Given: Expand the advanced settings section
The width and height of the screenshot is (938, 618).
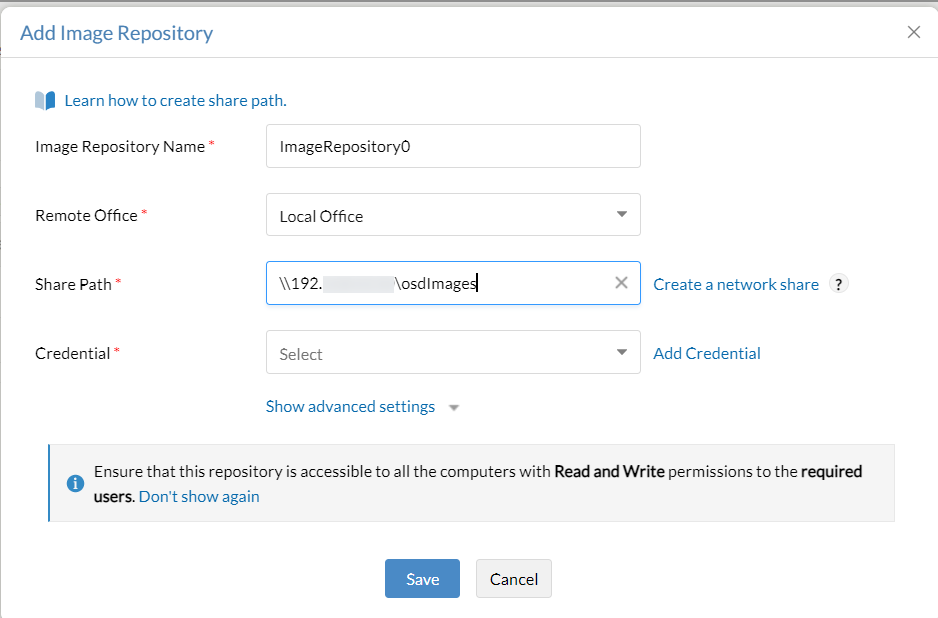Looking at the screenshot, I should (350, 406).
